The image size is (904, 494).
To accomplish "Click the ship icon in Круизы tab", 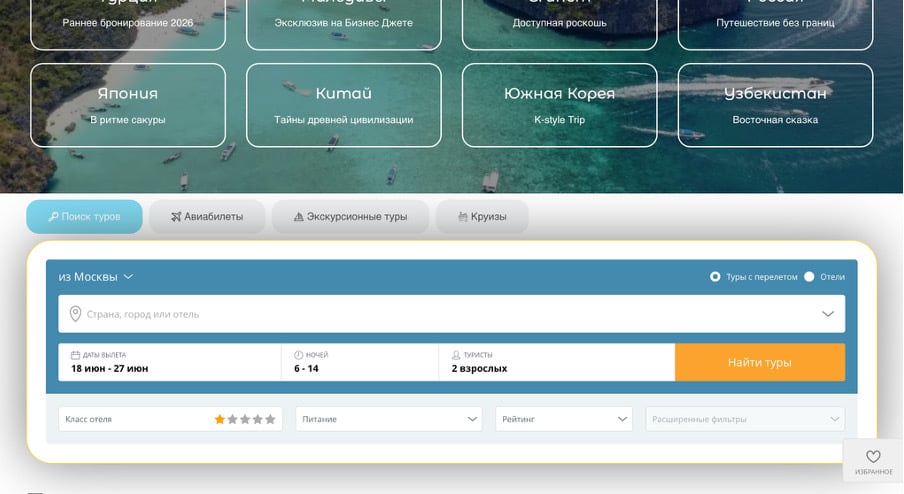I will coord(462,217).
